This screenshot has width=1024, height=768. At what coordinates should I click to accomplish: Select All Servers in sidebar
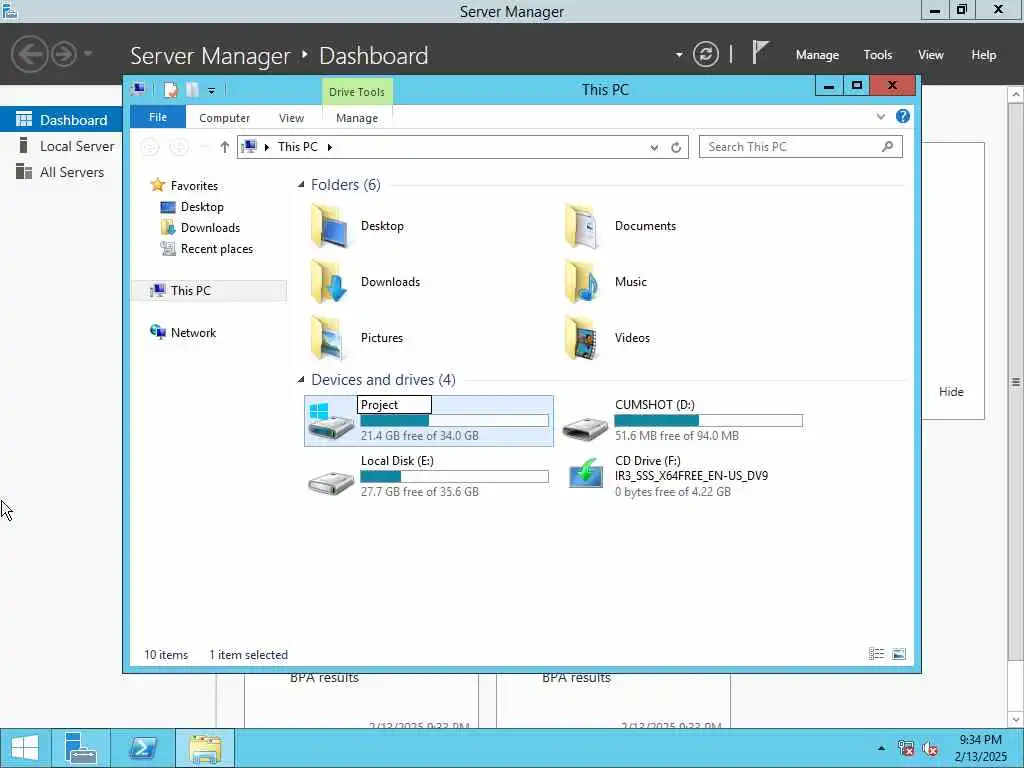pyautogui.click(x=61, y=172)
